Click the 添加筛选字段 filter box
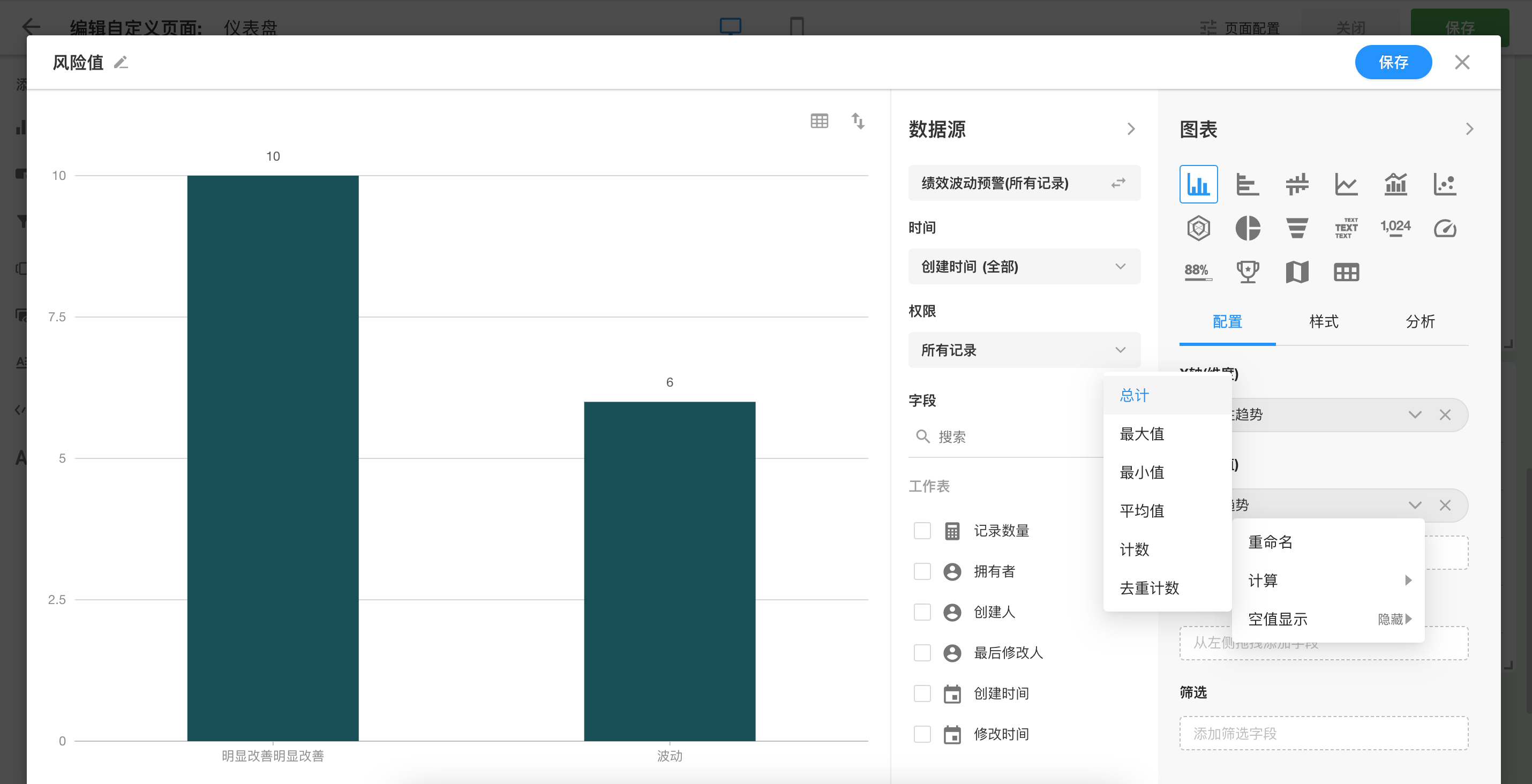The height and width of the screenshot is (784, 1532). [x=1324, y=734]
